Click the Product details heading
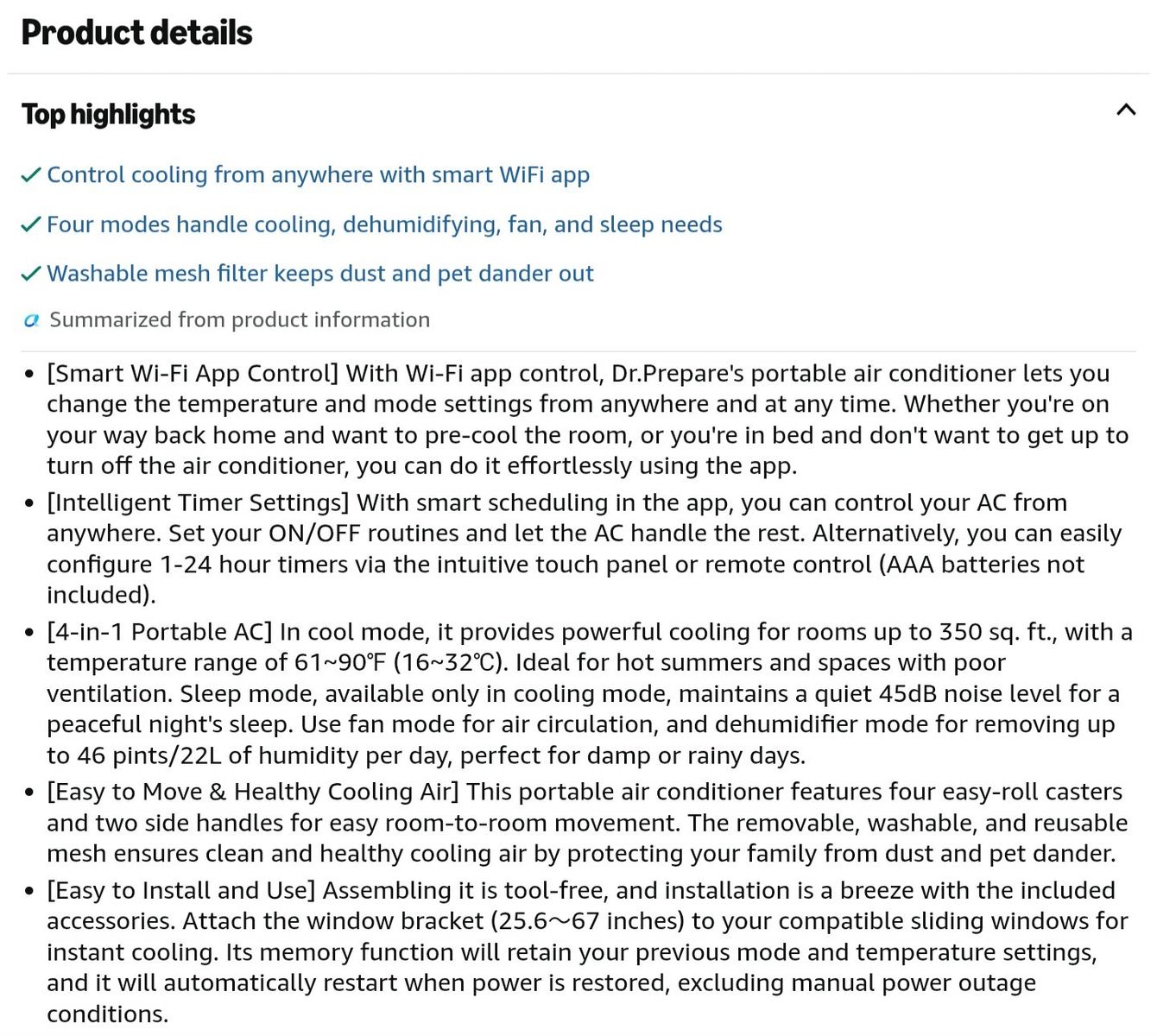The height and width of the screenshot is (1036, 1157). 137,33
